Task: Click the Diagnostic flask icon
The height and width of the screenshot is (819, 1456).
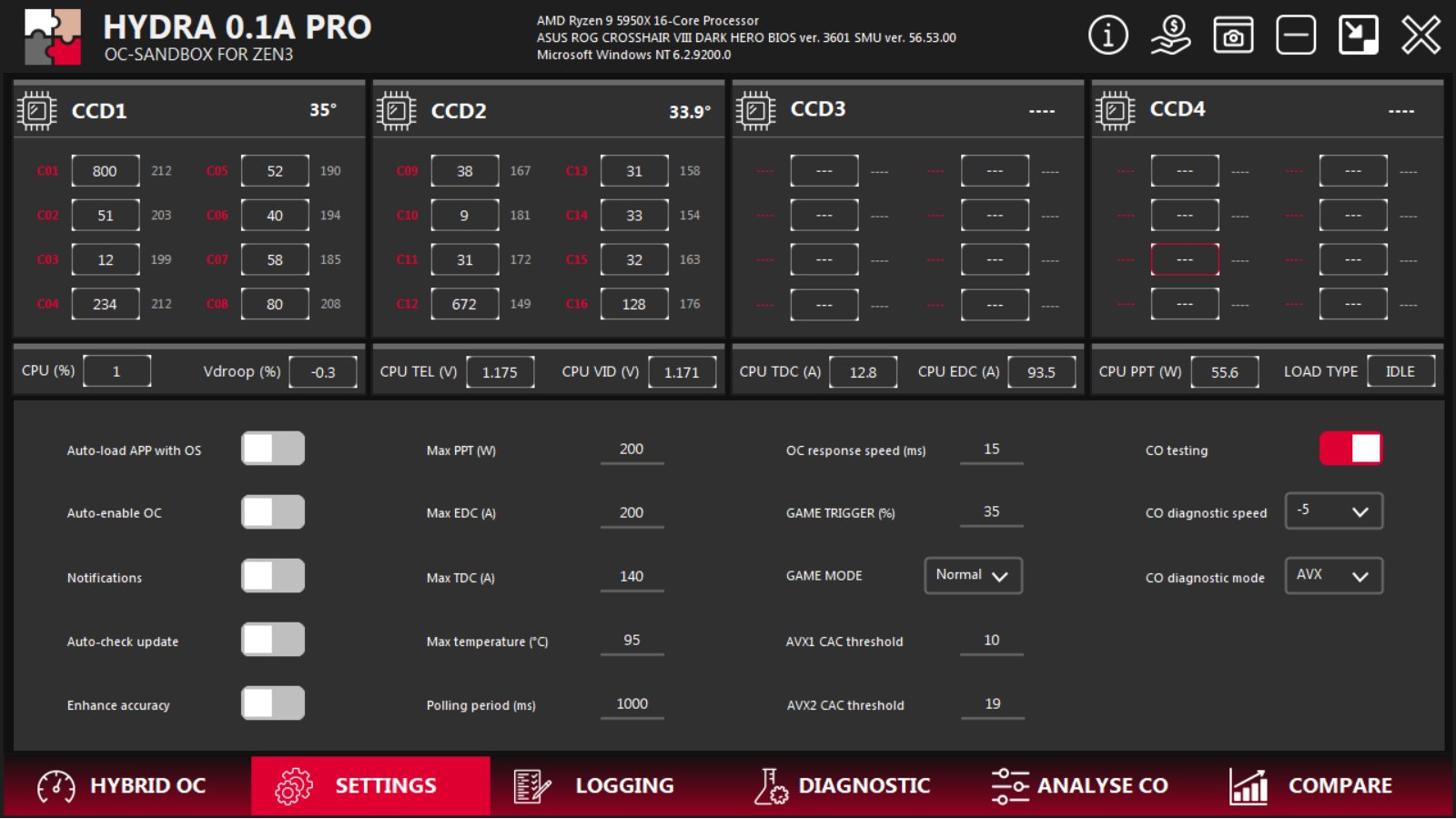Action: pos(770,786)
